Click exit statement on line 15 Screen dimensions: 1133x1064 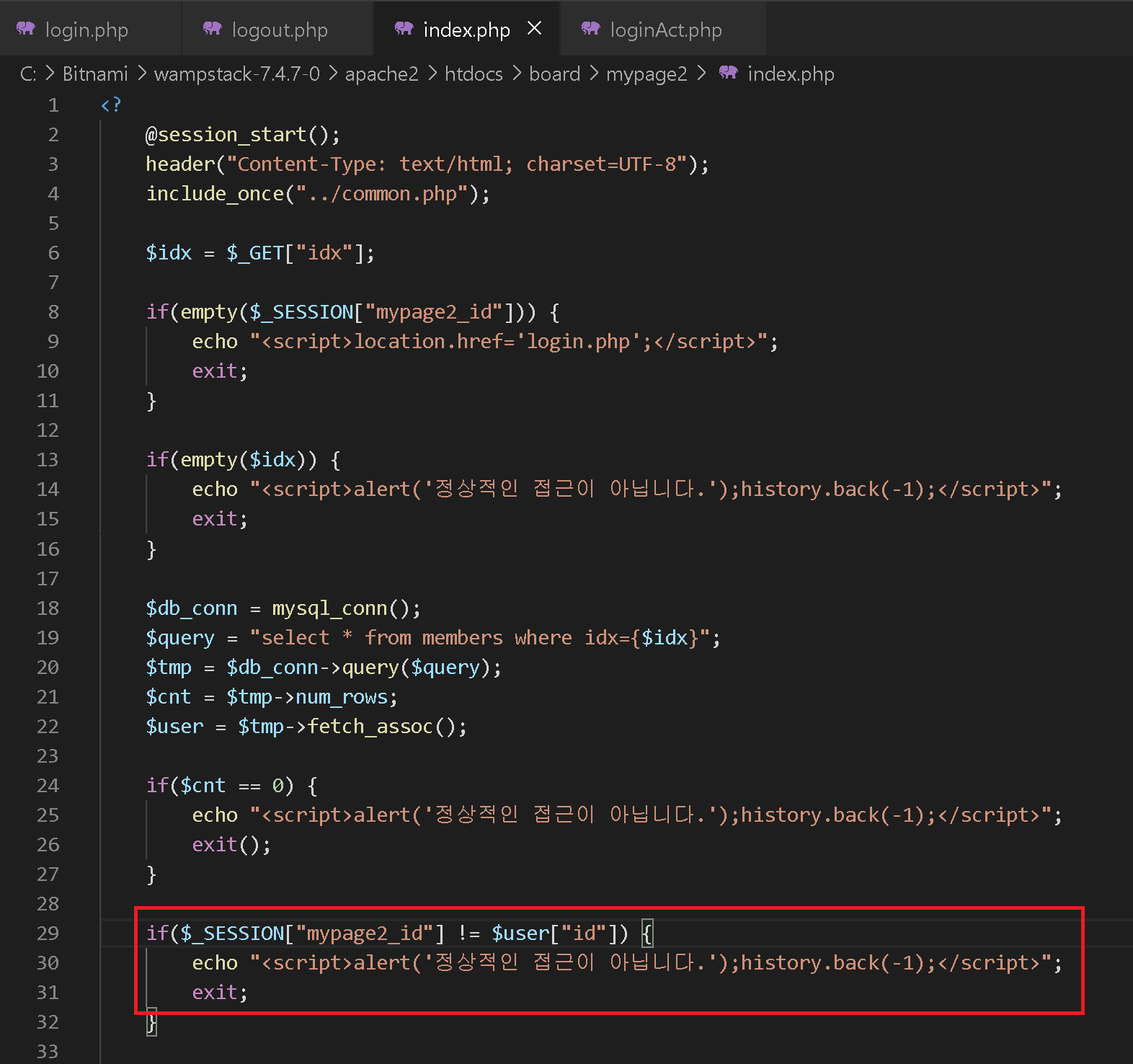point(220,519)
